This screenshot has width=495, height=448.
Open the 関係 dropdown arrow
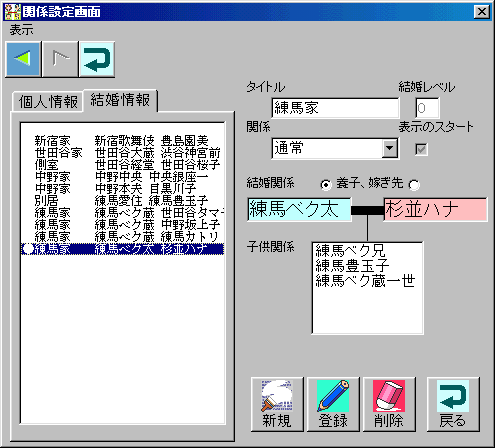tap(389, 148)
